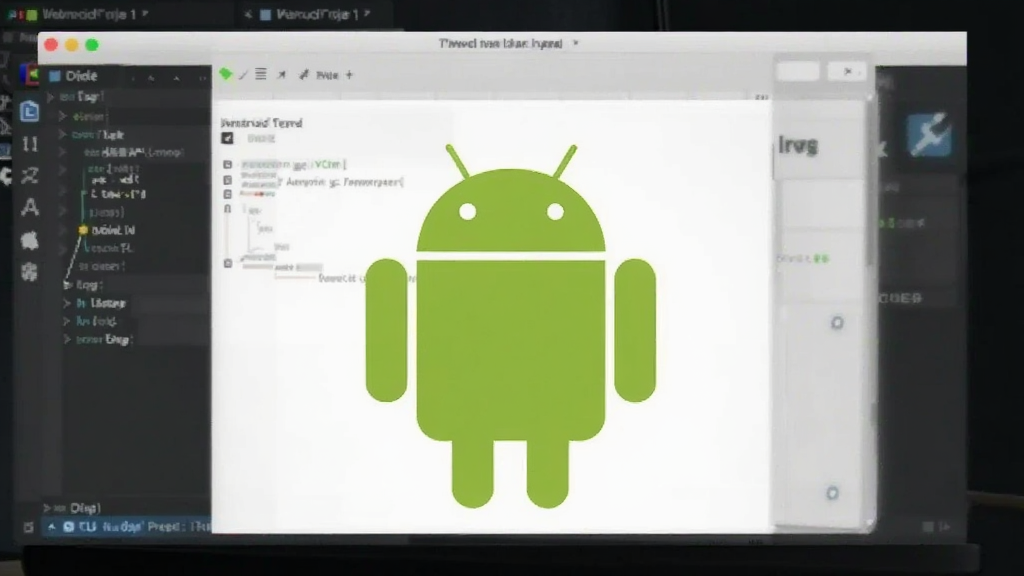
Task: Click the green tag icon in the toolbar
Action: (226, 74)
